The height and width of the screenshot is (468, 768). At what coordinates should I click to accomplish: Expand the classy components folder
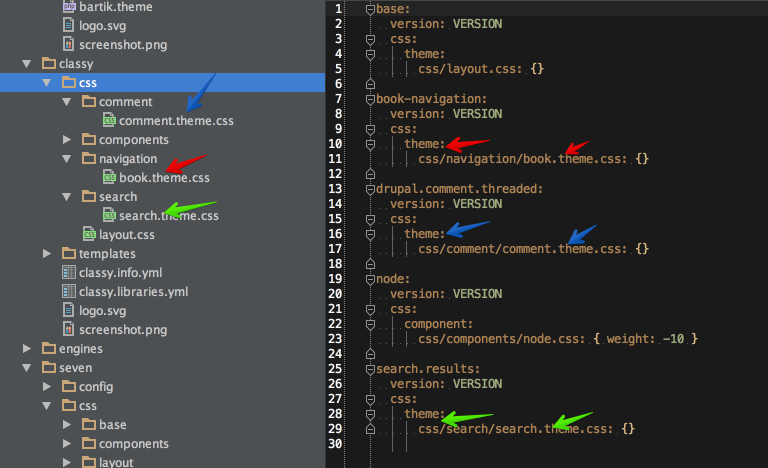click(67, 140)
